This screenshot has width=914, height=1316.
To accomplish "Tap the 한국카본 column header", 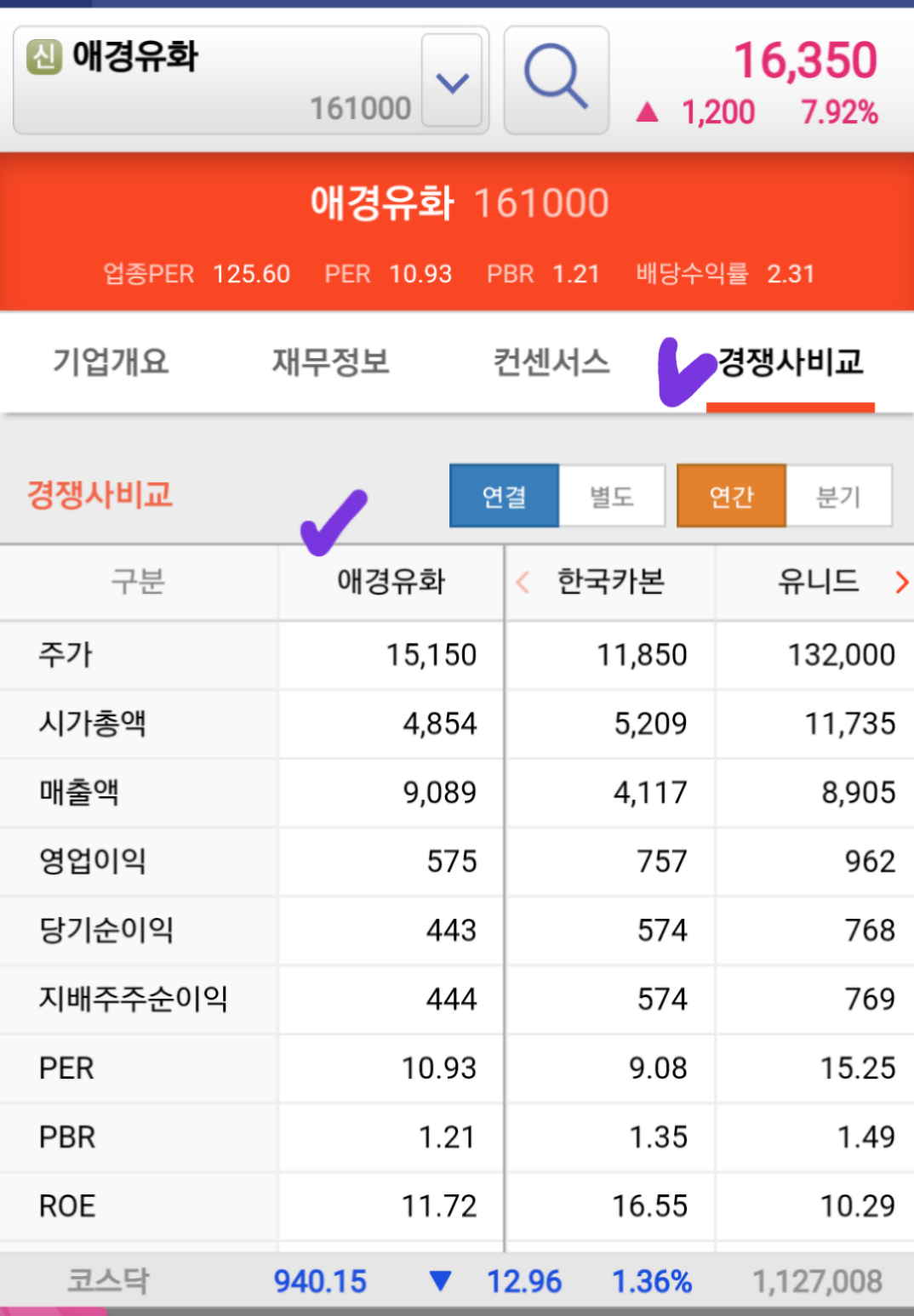I will click(610, 583).
